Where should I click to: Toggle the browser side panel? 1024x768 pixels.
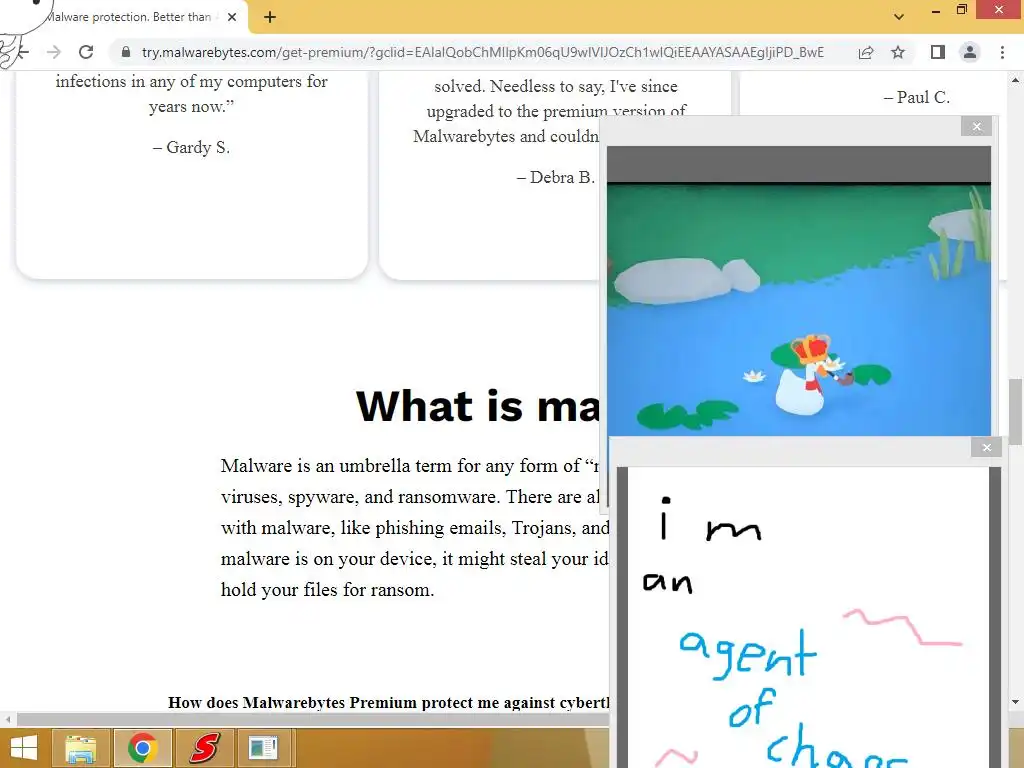tap(938, 52)
